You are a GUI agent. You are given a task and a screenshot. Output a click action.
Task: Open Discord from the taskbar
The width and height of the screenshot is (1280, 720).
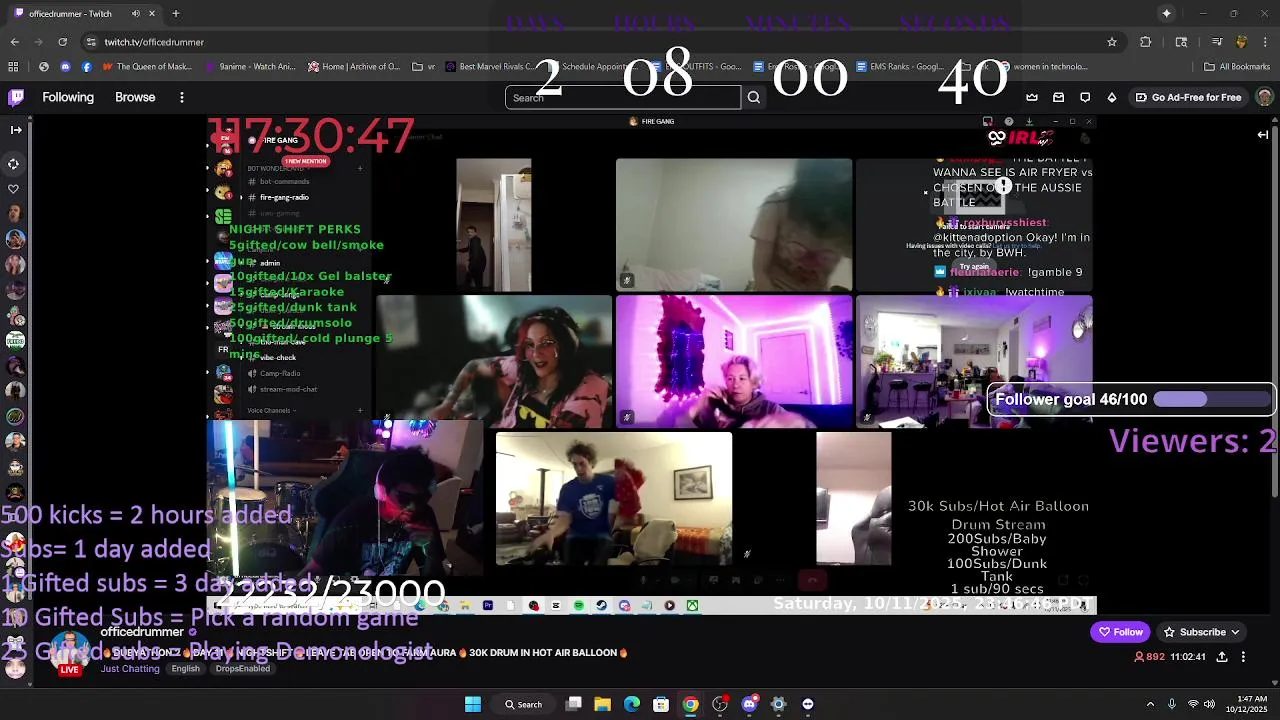pyautogui.click(x=749, y=704)
